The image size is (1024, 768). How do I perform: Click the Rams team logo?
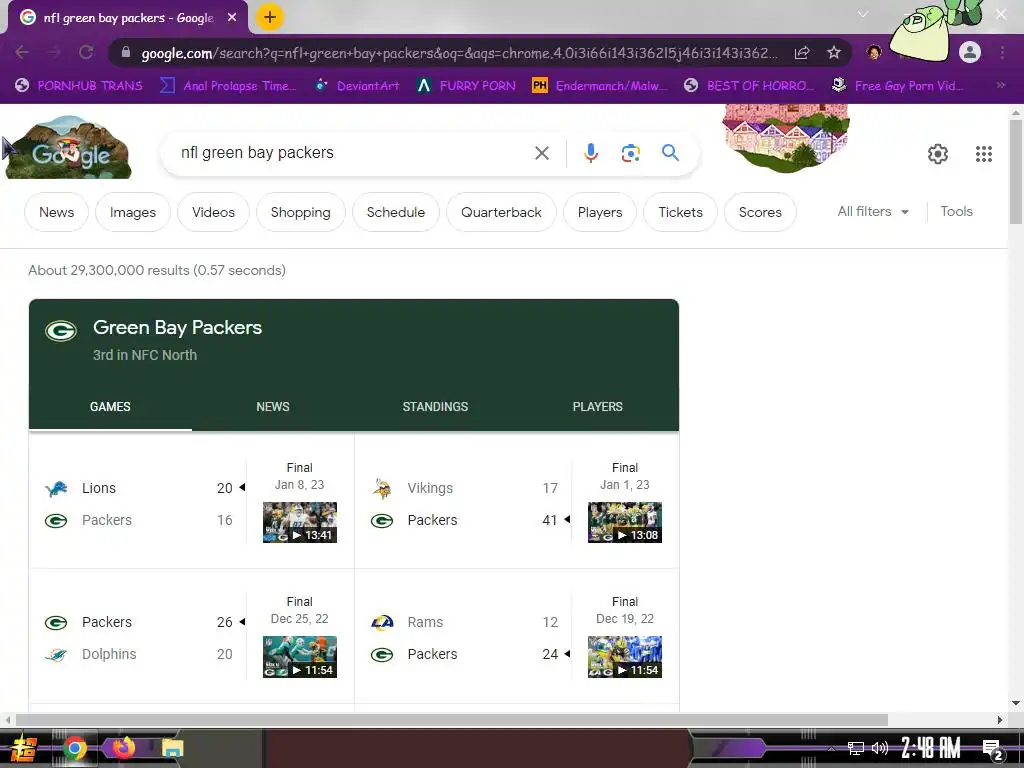(x=382, y=622)
